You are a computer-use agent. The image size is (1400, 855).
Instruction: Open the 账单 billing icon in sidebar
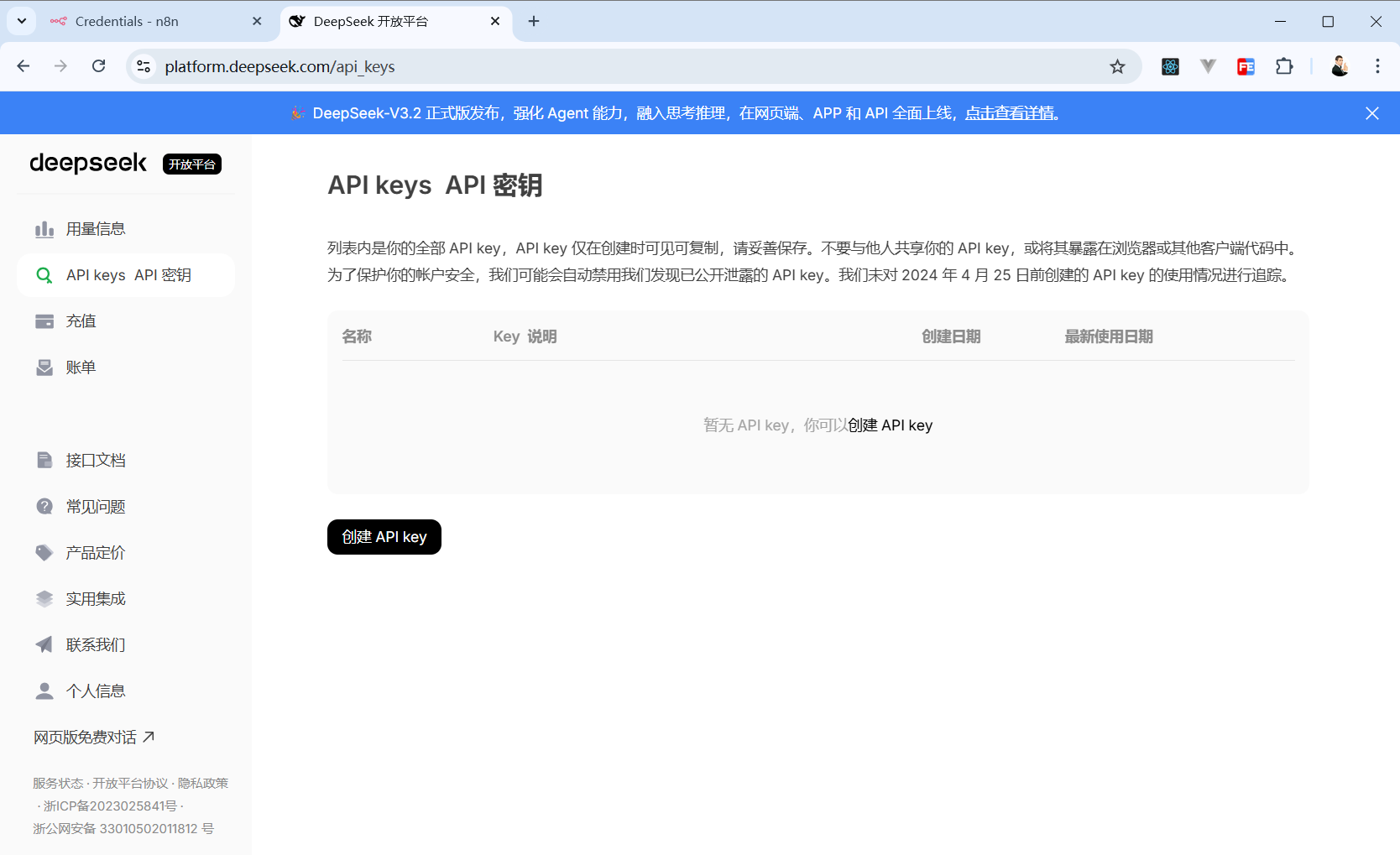pyautogui.click(x=44, y=368)
